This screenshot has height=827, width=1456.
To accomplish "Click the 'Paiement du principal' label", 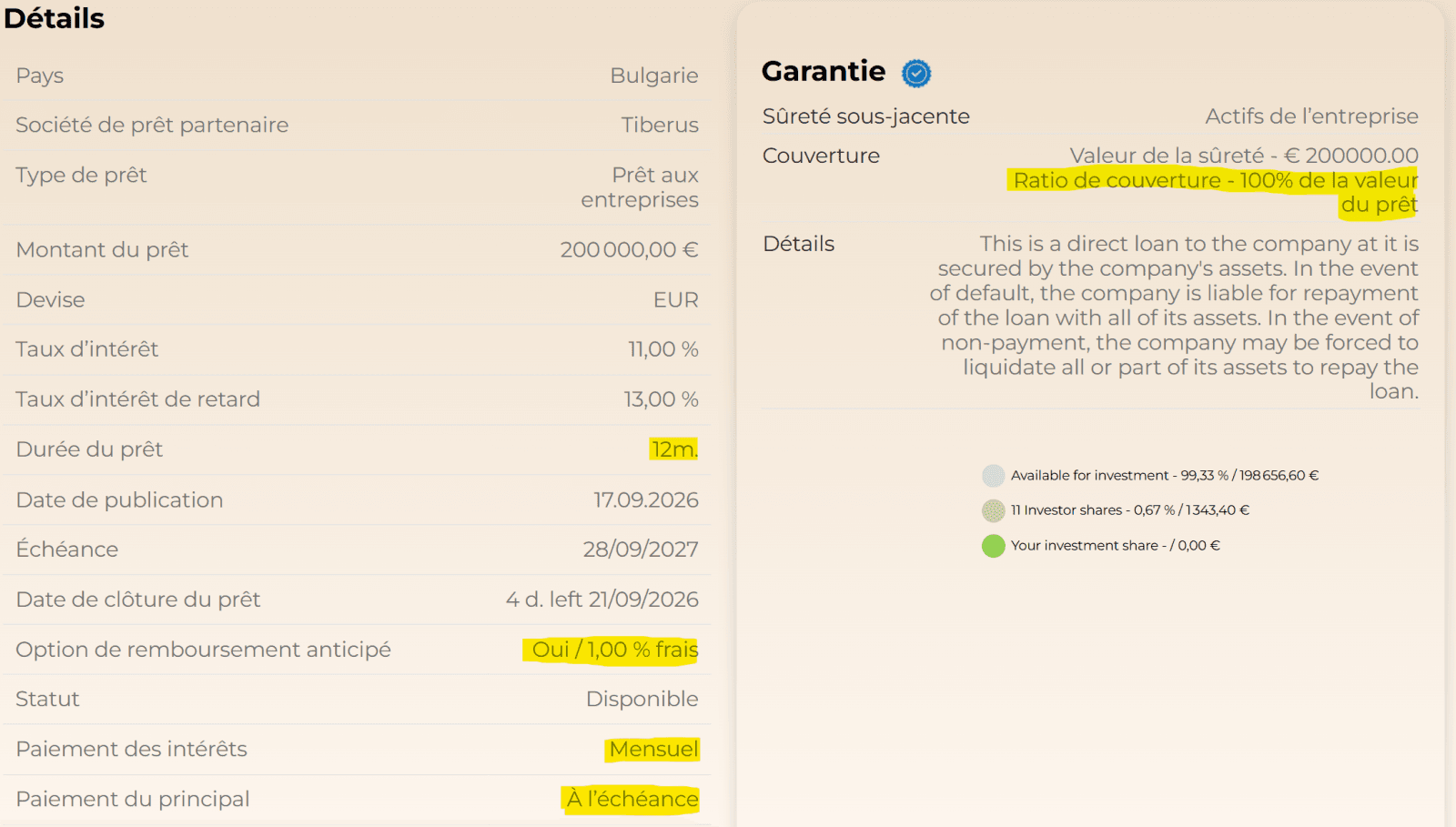I will 133,799.
